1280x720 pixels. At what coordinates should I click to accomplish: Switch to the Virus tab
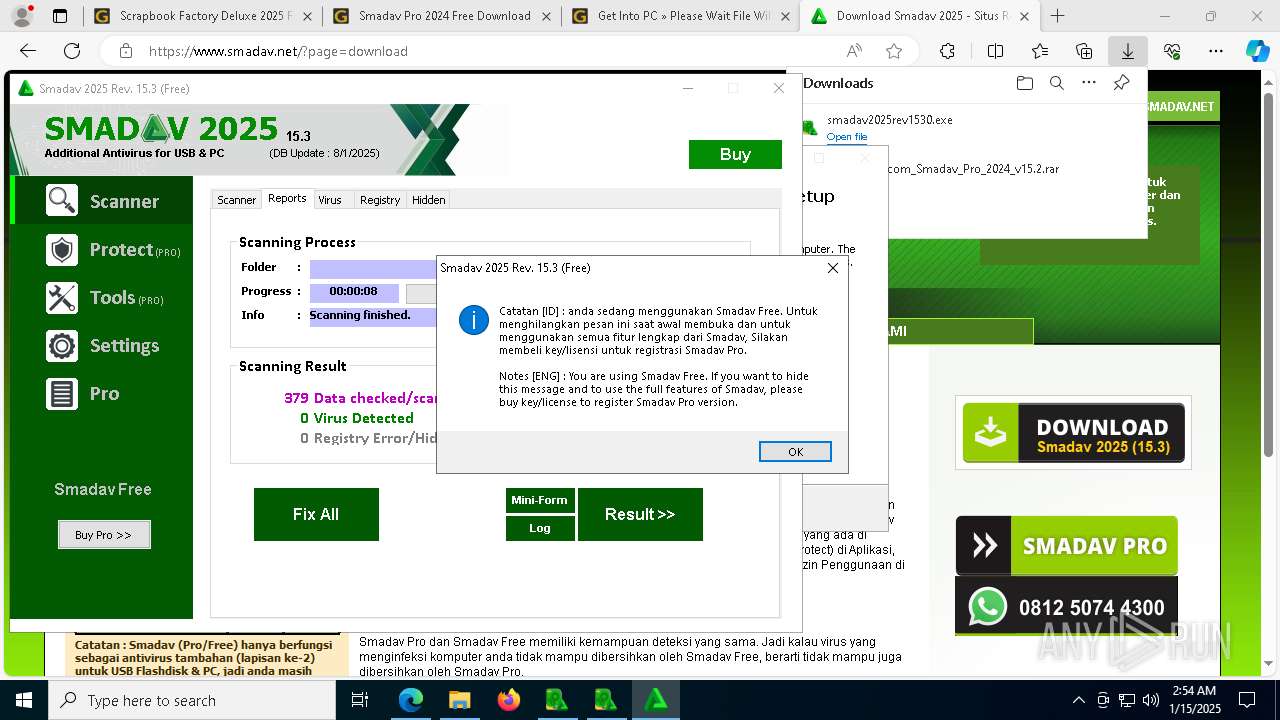tap(330, 200)
